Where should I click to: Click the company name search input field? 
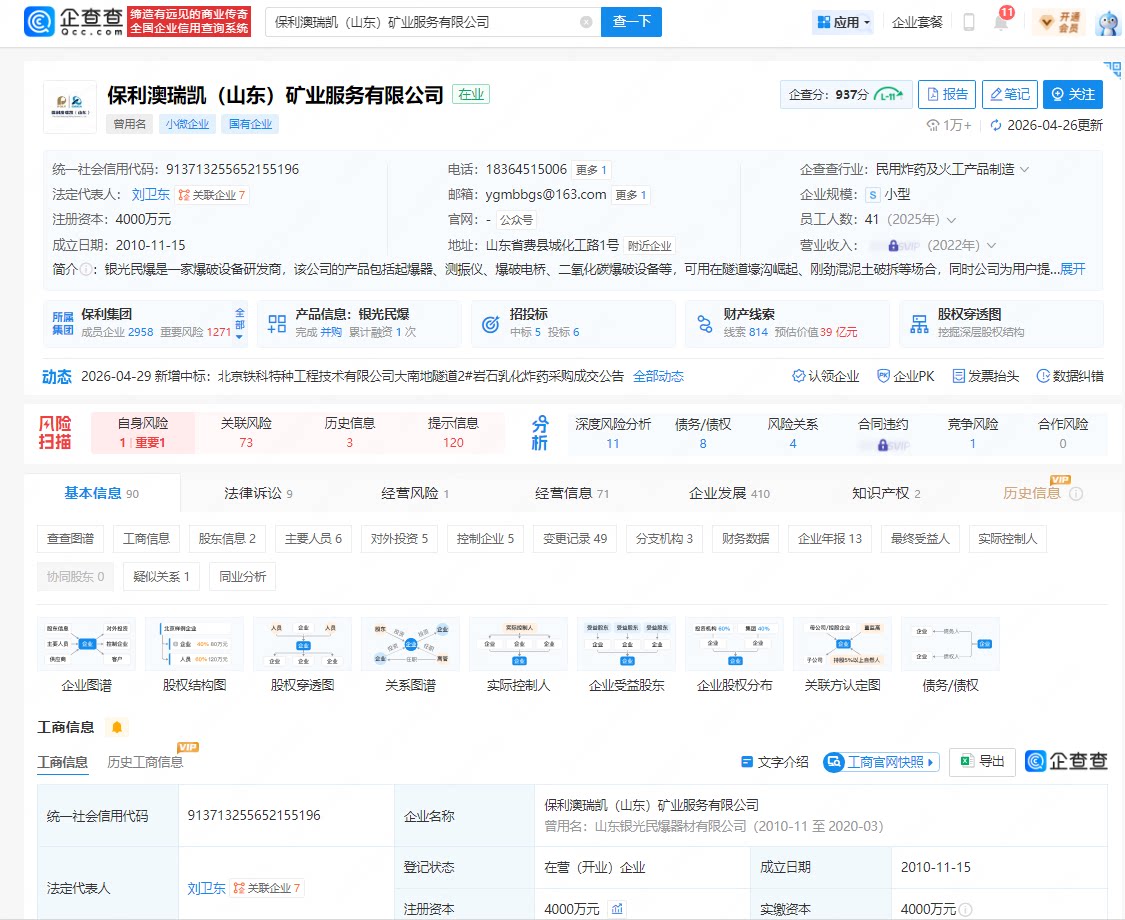[423, 22]
